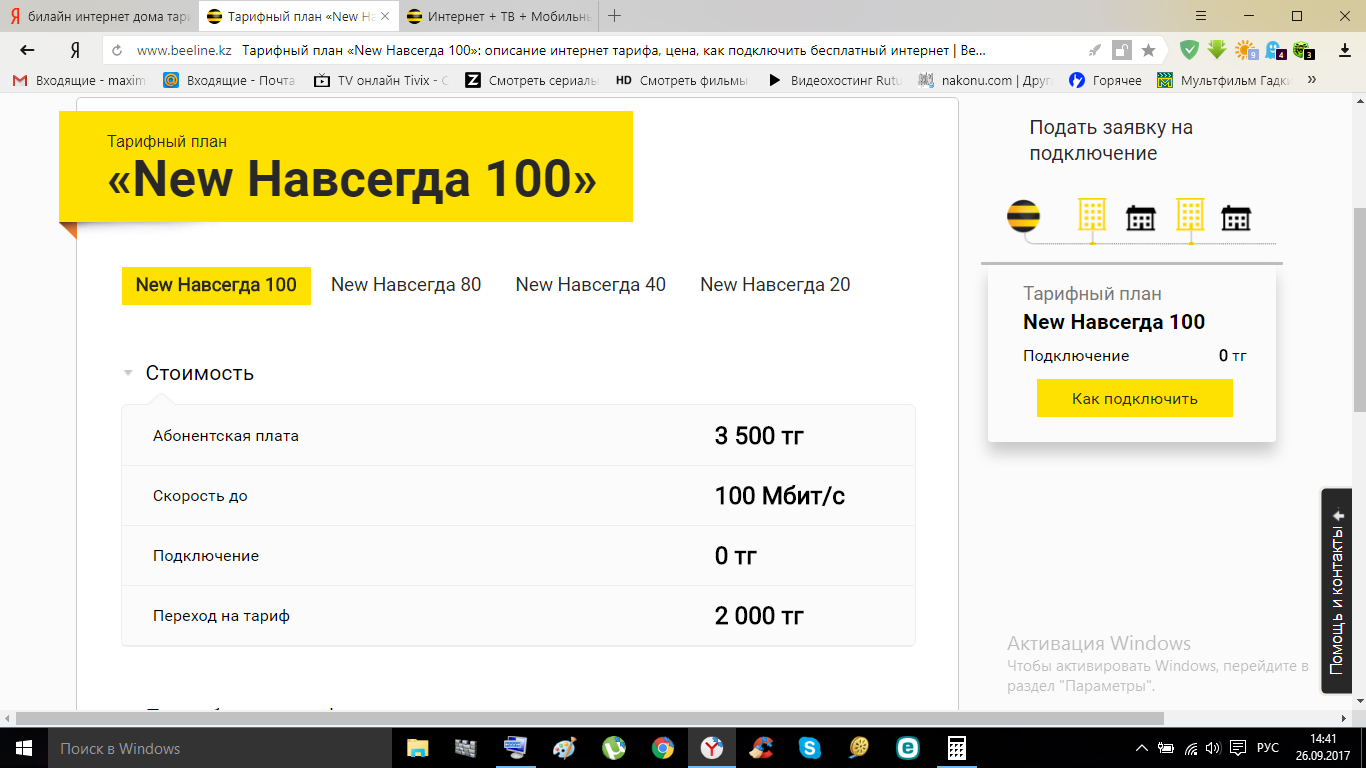This screenshot has height=768, width=1366.
Task: Open the Paint palette app on taskbar
Action: point(564,748)
